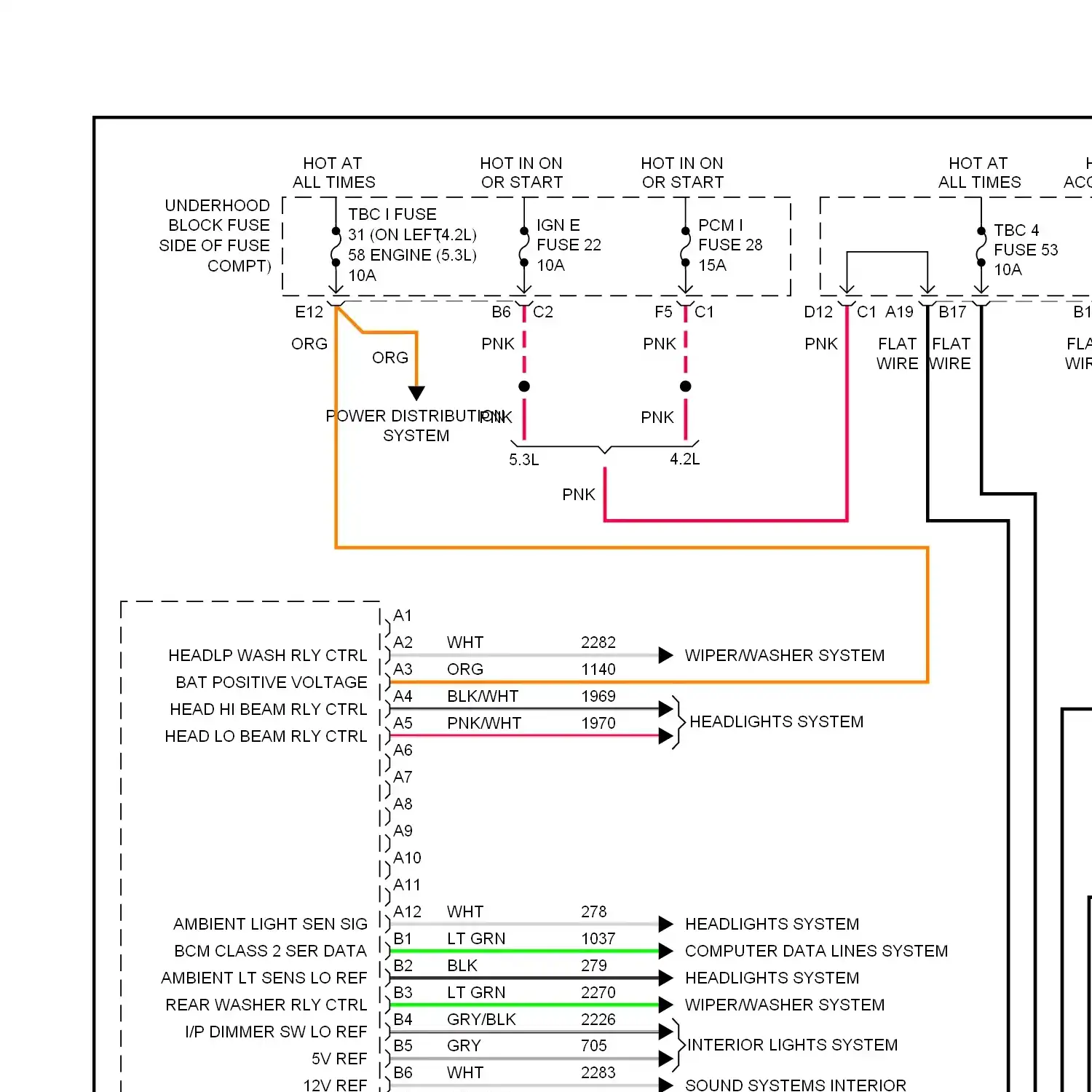Click the POWER DISTRIBUTION SYSTEM label

tap(416, 426)
